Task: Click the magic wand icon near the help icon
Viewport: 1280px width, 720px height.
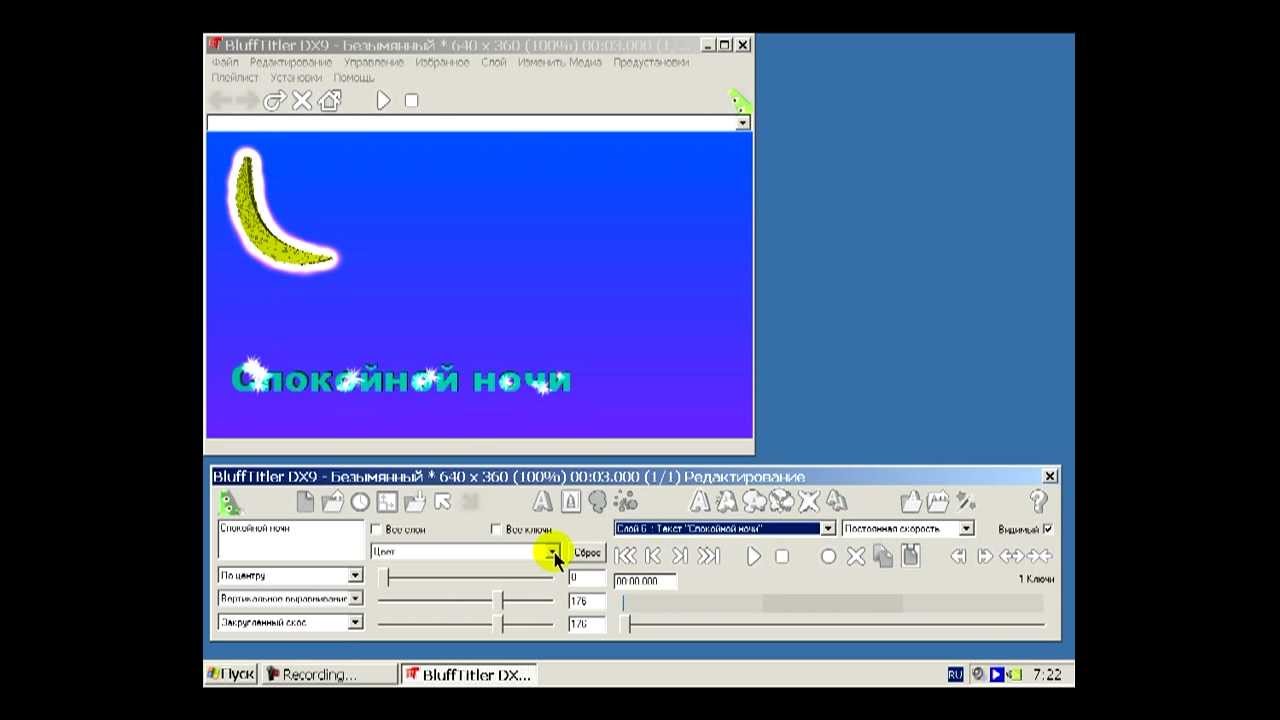Action: [966, 502]
